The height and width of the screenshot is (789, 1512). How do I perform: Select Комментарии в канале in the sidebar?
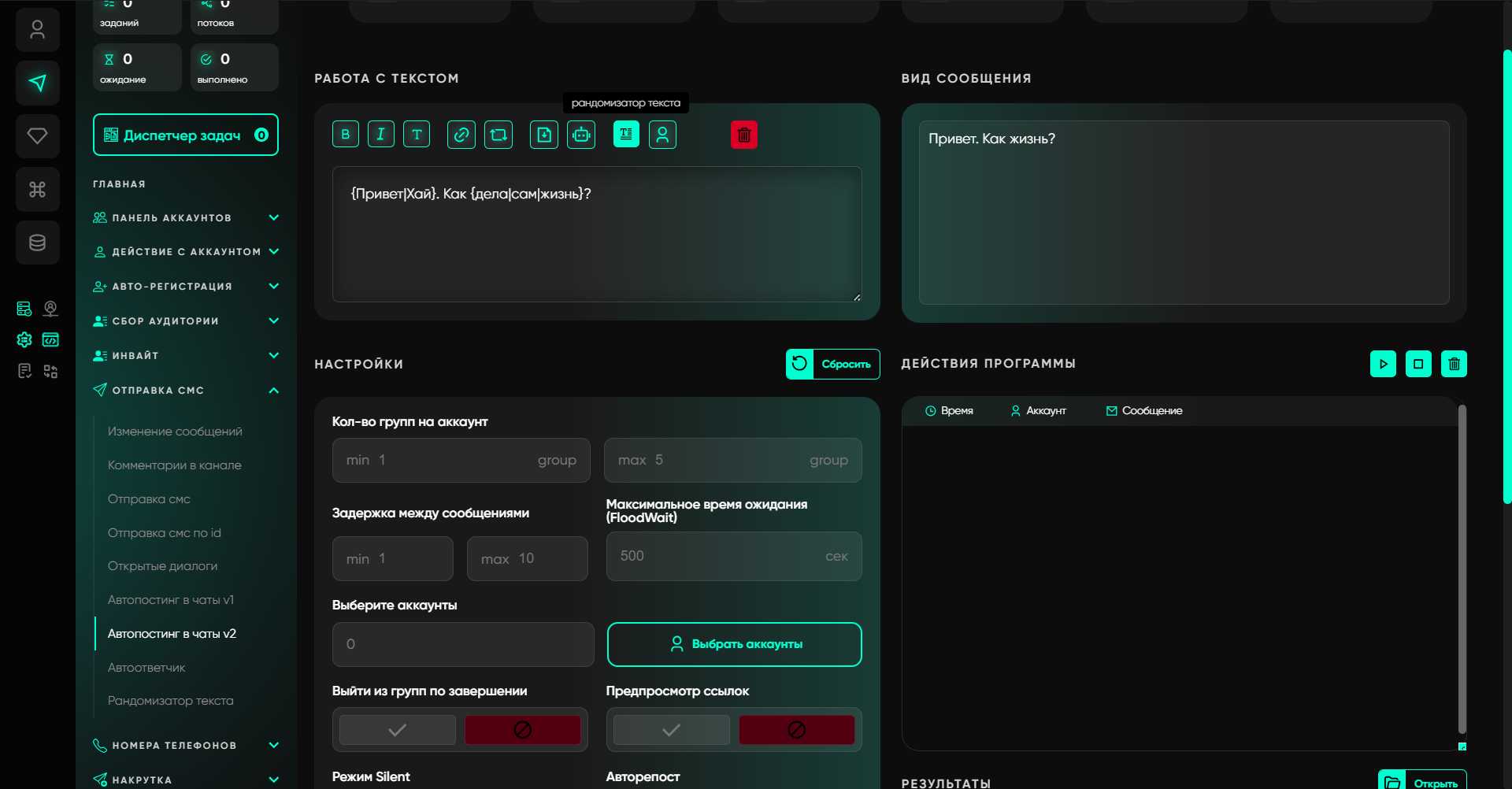(174, 465)
